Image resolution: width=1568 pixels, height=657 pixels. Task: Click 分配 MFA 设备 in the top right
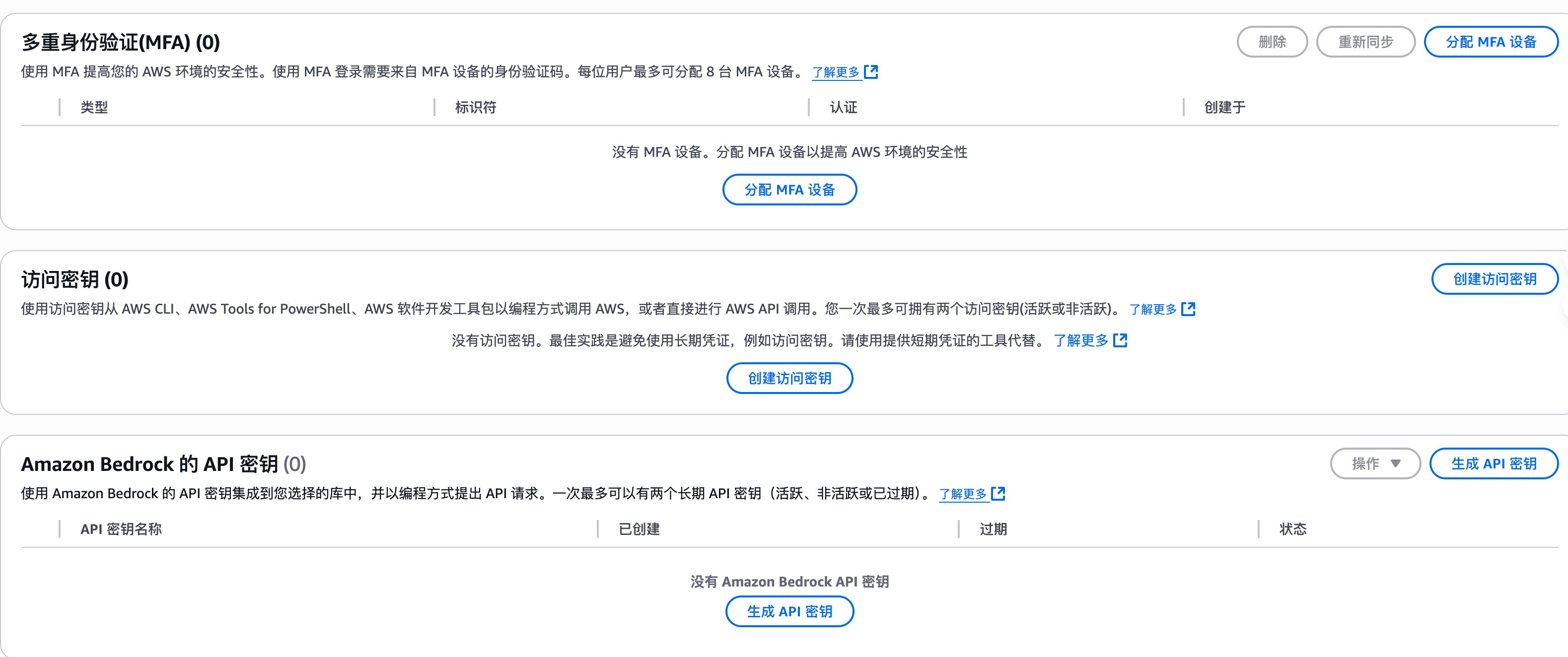pos(1491,42)
